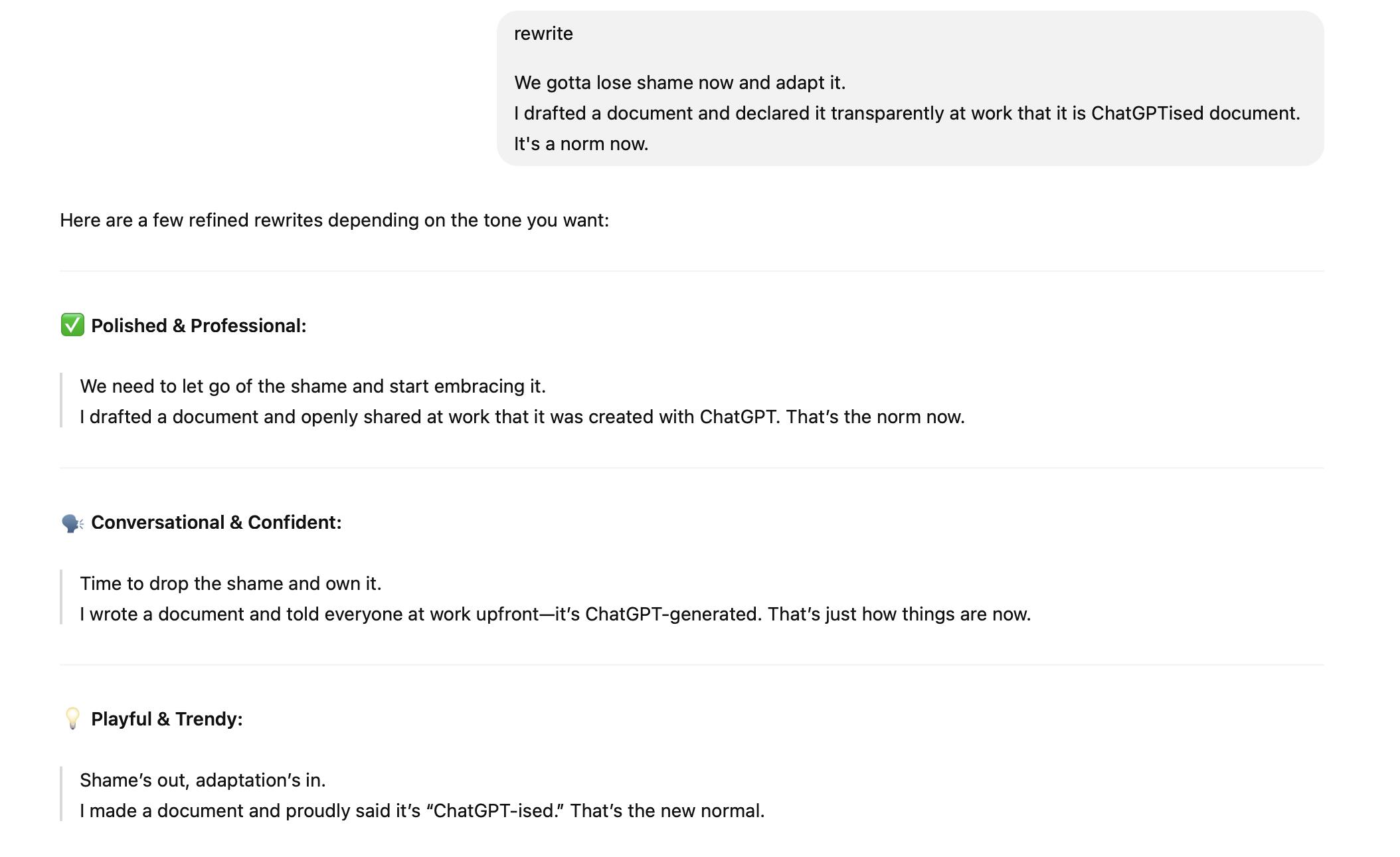Click "Here are a few refined rewrites" sentence
Image resolution: width=1400 pixels, height=857 pixels.
coord(334,221)
